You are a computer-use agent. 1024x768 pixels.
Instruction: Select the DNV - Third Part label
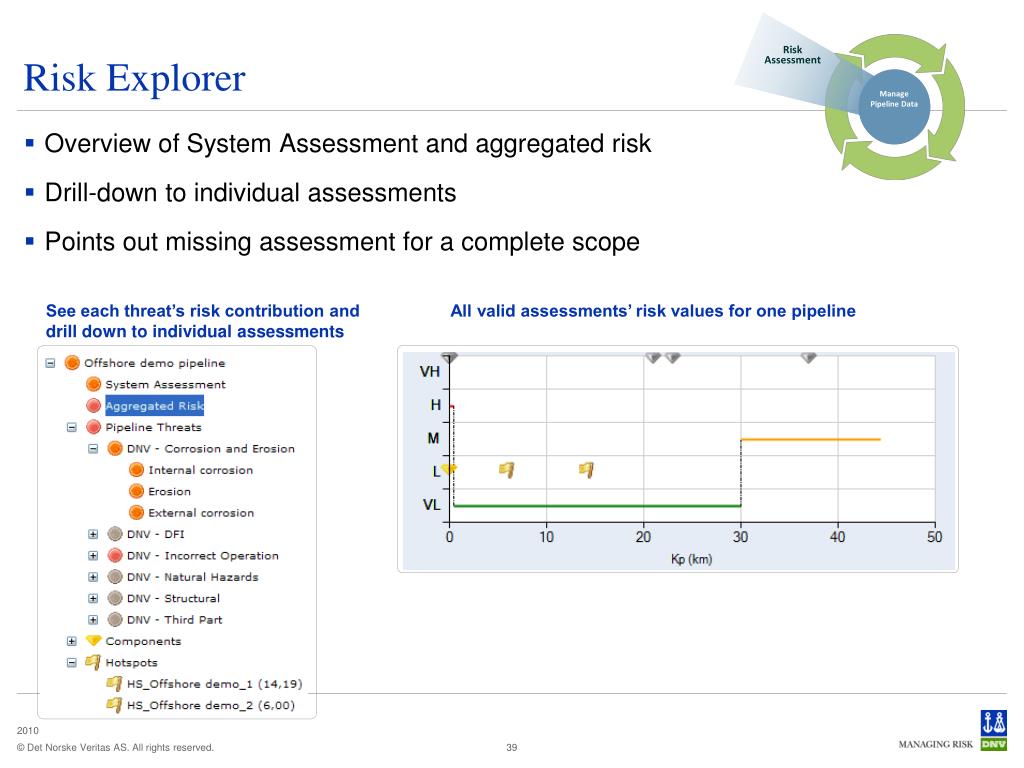174,620
